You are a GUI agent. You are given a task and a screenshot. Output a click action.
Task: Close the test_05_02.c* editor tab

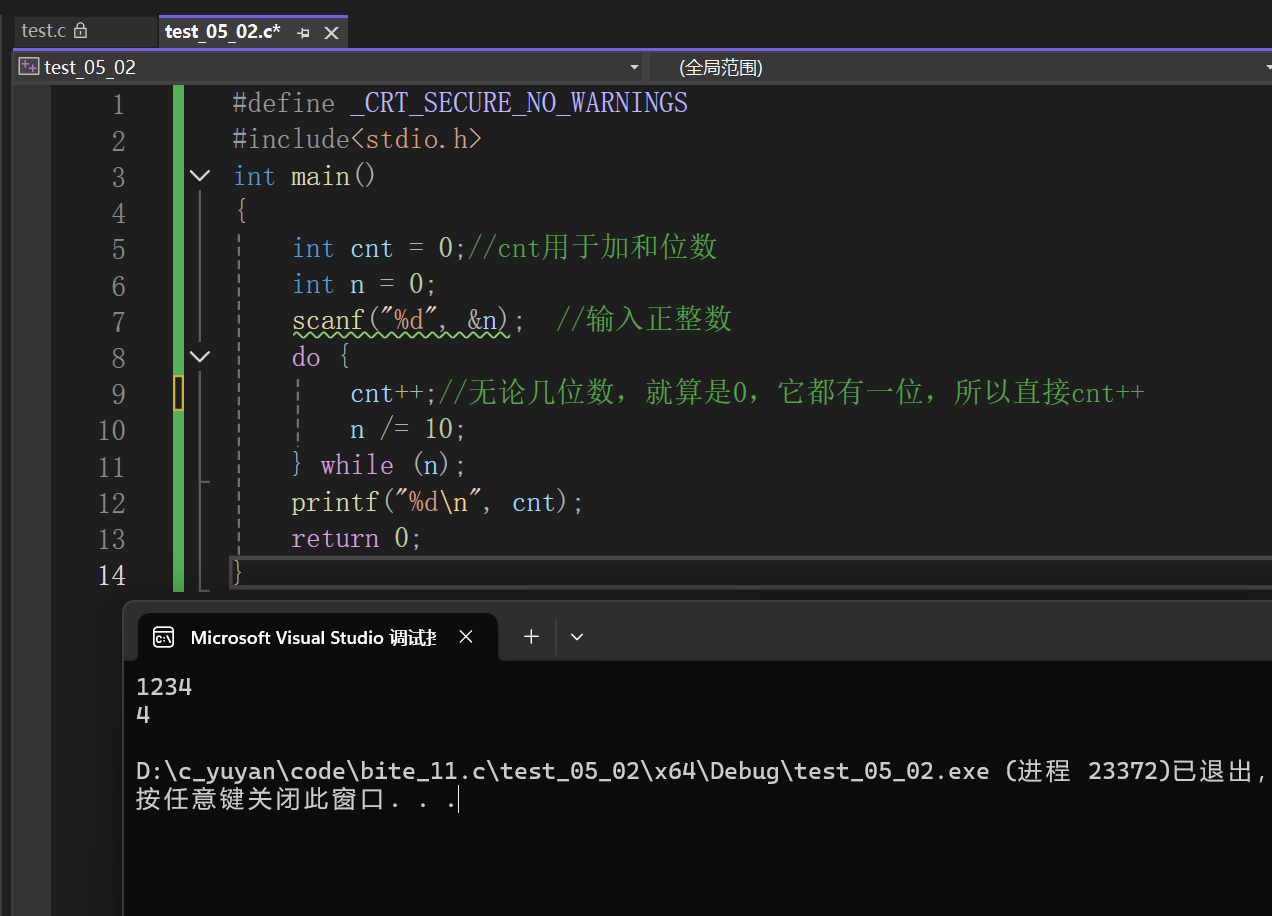pyautogui.click(x=332, y=33)
